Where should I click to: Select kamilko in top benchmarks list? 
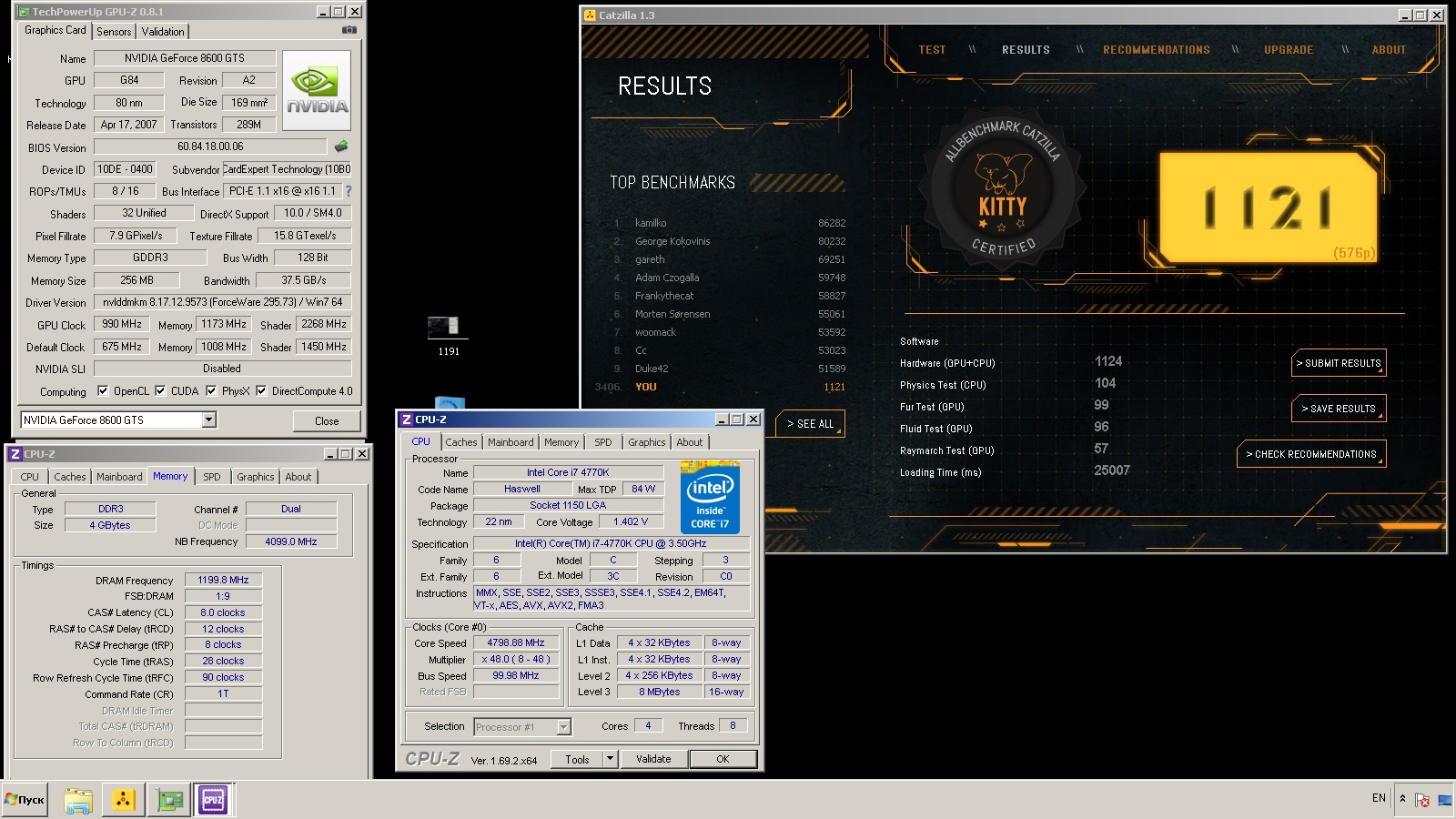[x=729, y=223]
